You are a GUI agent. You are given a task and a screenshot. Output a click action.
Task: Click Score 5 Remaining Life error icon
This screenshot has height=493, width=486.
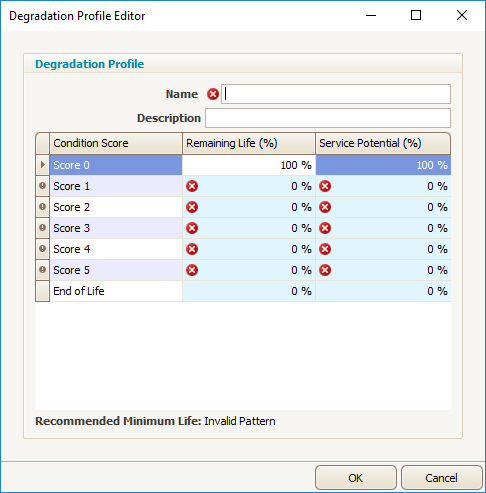192,270
